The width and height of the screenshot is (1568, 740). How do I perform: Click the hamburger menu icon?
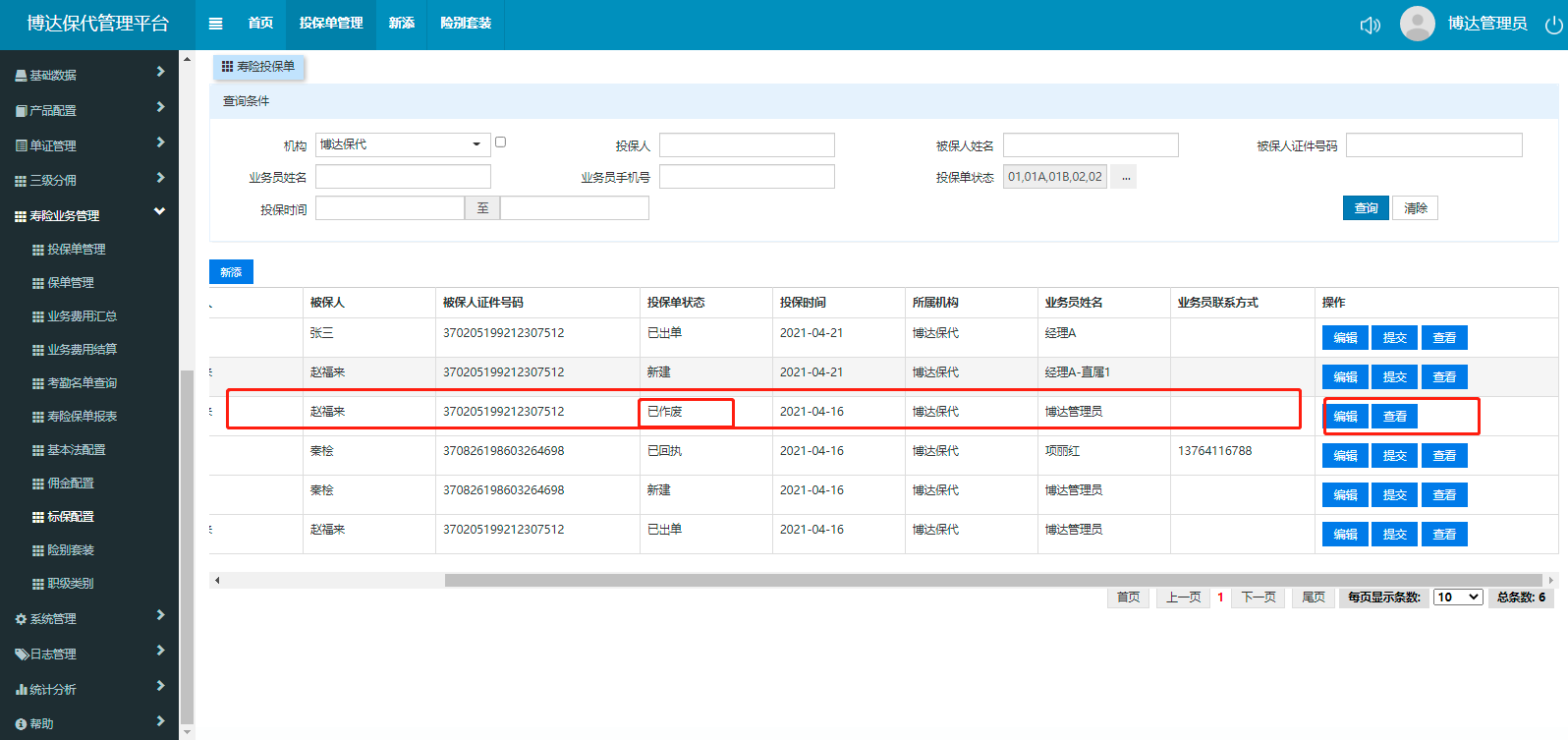click(x=216, y=24)
